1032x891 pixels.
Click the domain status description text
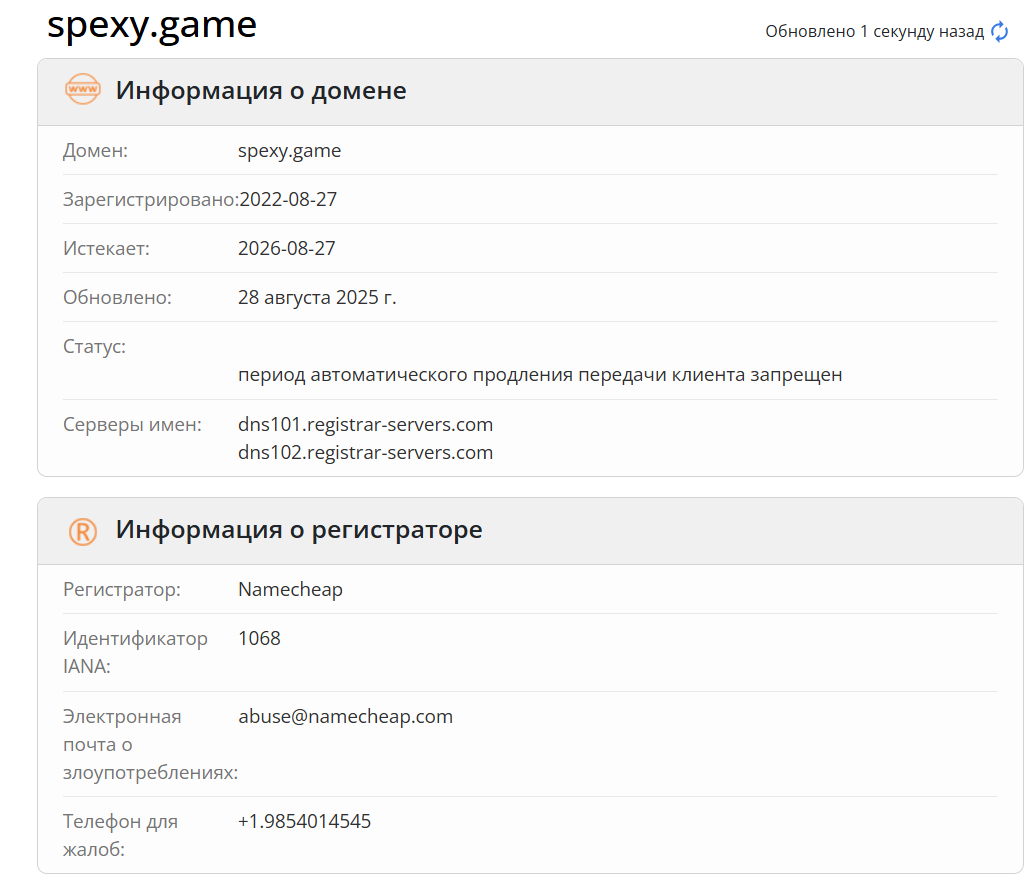[x=540, y=375]
